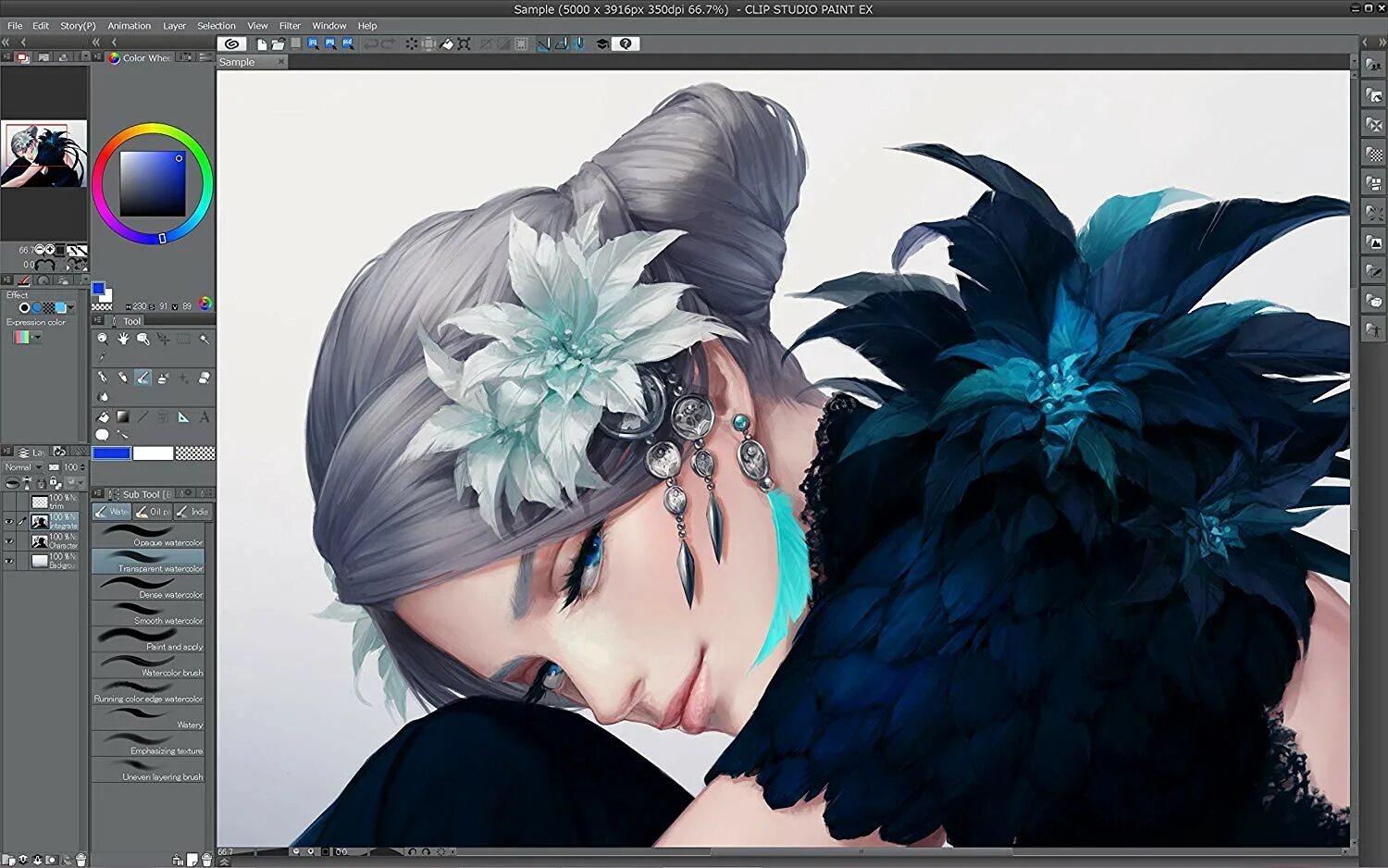The width and height of the screenshot is (1388, 868).
Task: Select the Fill bucket tool
Action: [x=103, y=416]
